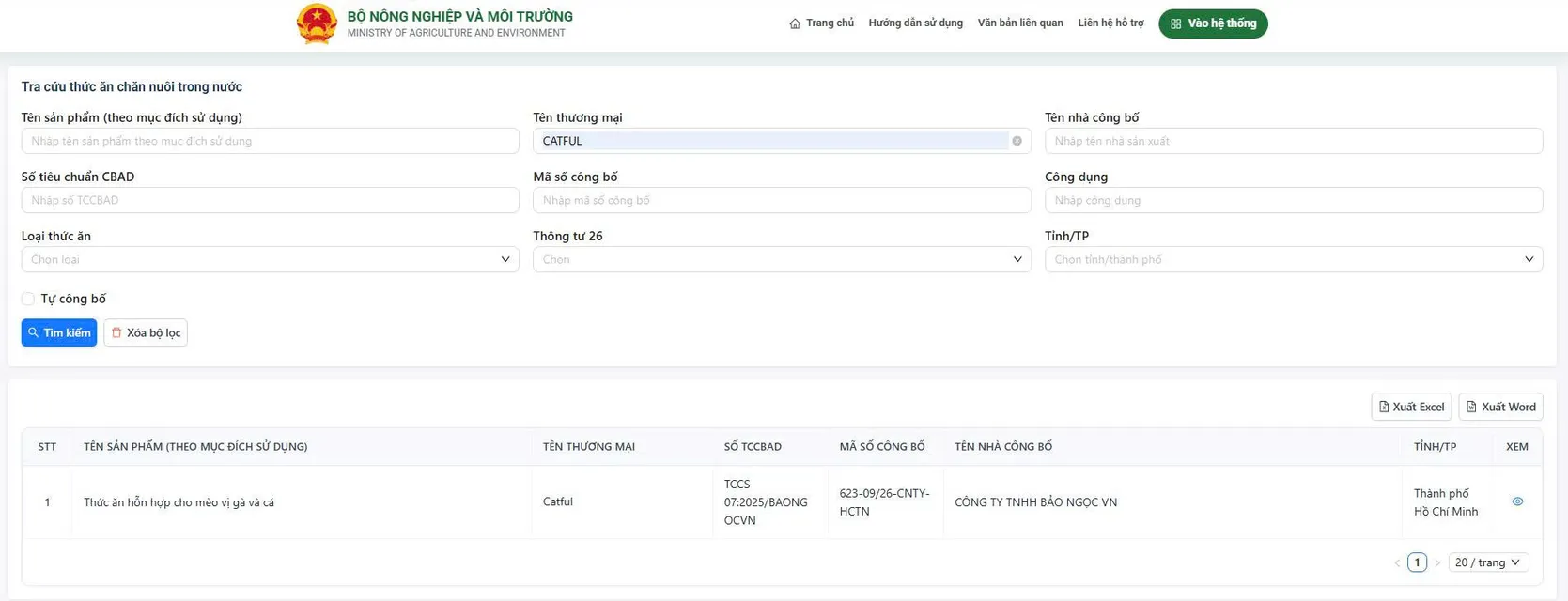Viewport: 1568px width, 601px height.
Task: Open the Loại thức ăn dropdown
Action: click(270, 259)
